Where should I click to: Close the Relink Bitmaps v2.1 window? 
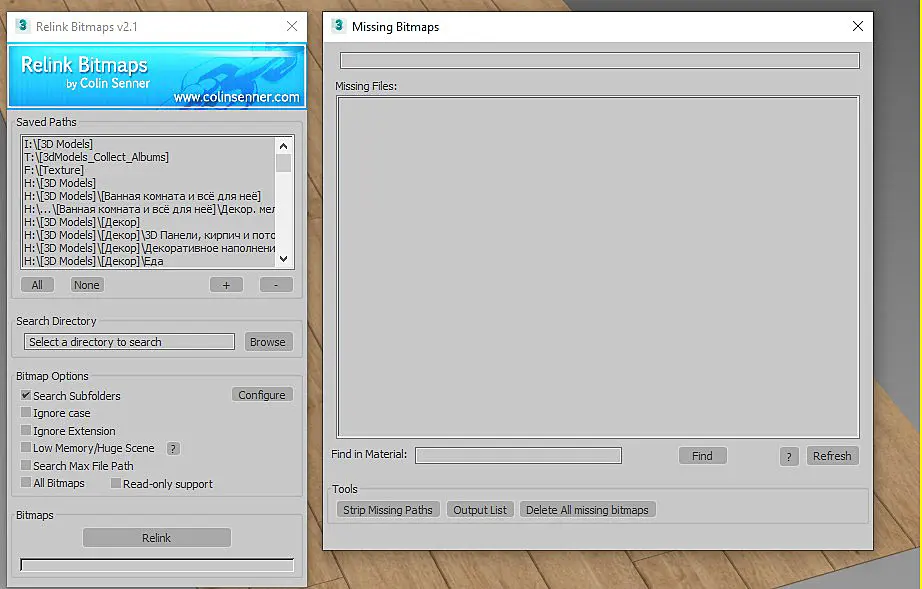pos(292,26)
